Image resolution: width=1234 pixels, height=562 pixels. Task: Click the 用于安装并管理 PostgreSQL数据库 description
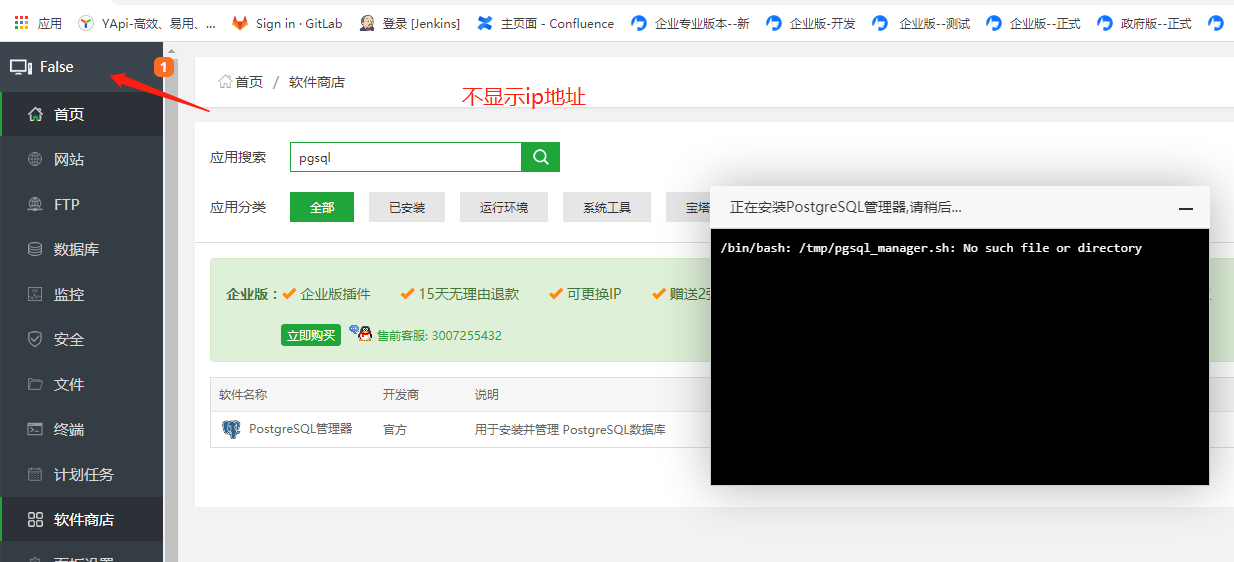[x=570, y=430]
